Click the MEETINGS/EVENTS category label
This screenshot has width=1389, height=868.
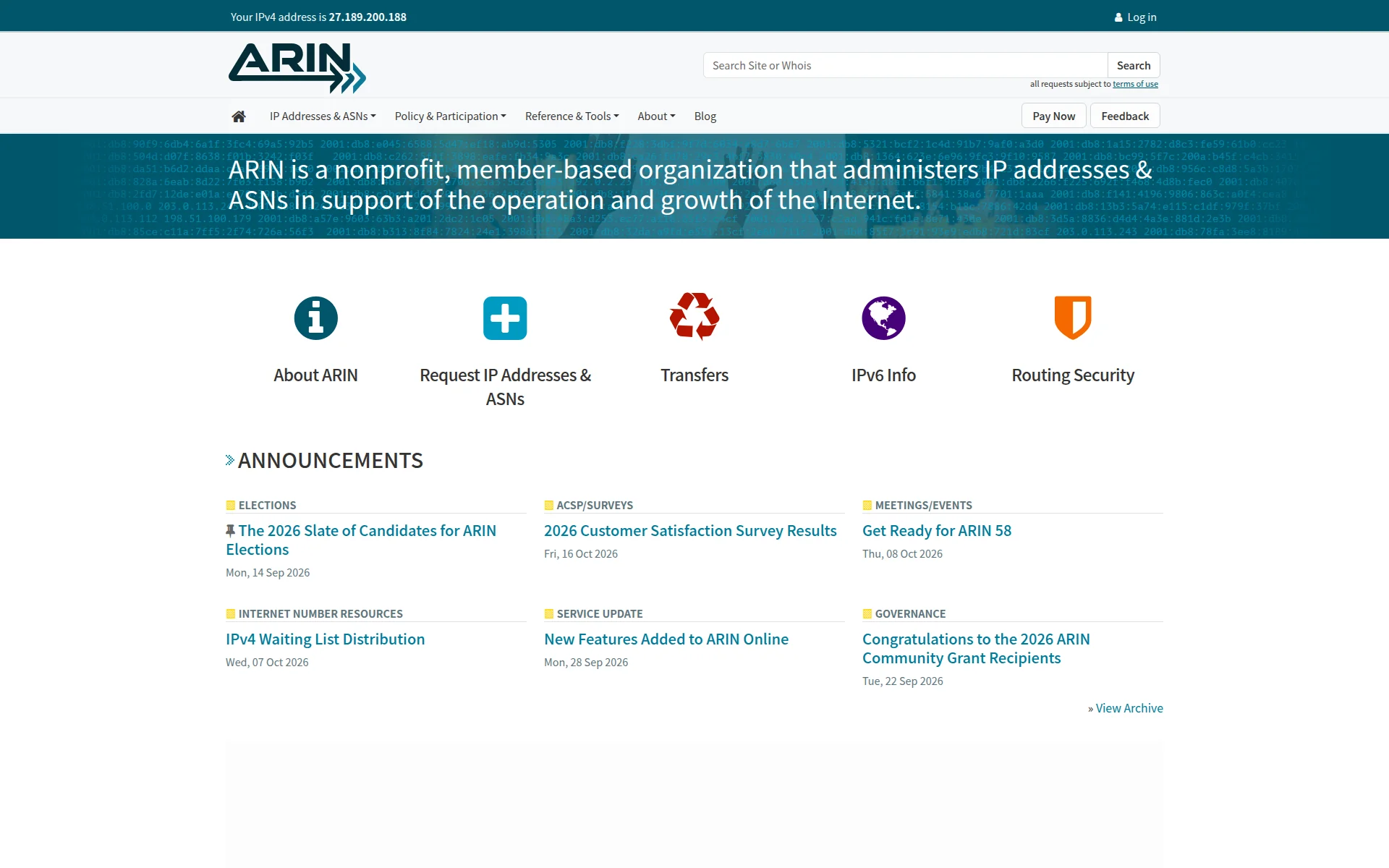923,505
